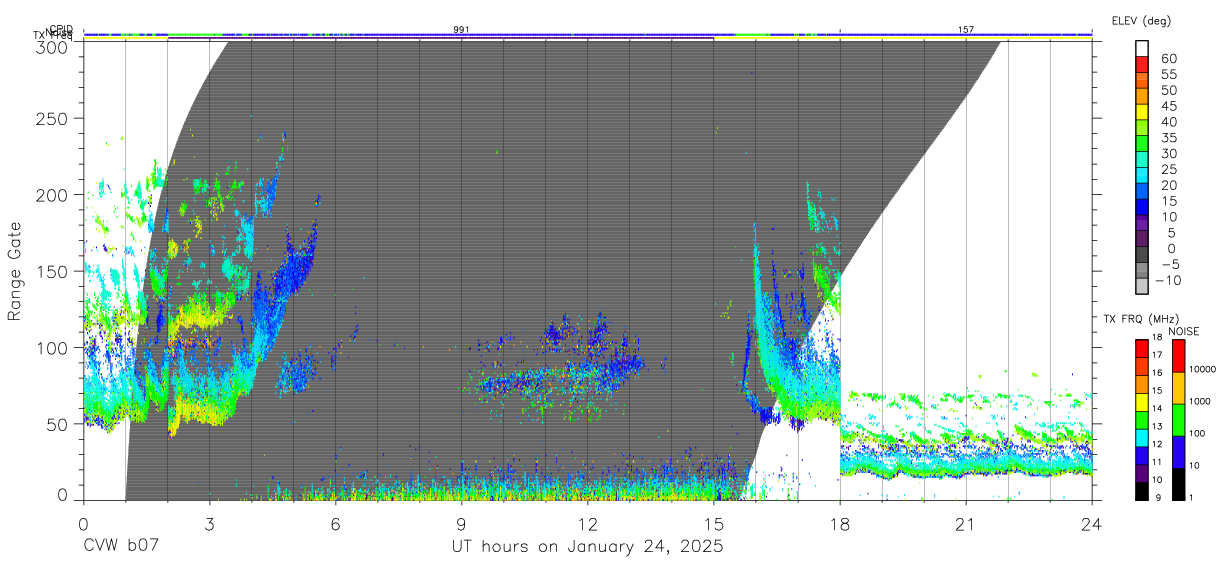
Task: Click the NOISE legend title
Action: click(x=1184, y=331)
